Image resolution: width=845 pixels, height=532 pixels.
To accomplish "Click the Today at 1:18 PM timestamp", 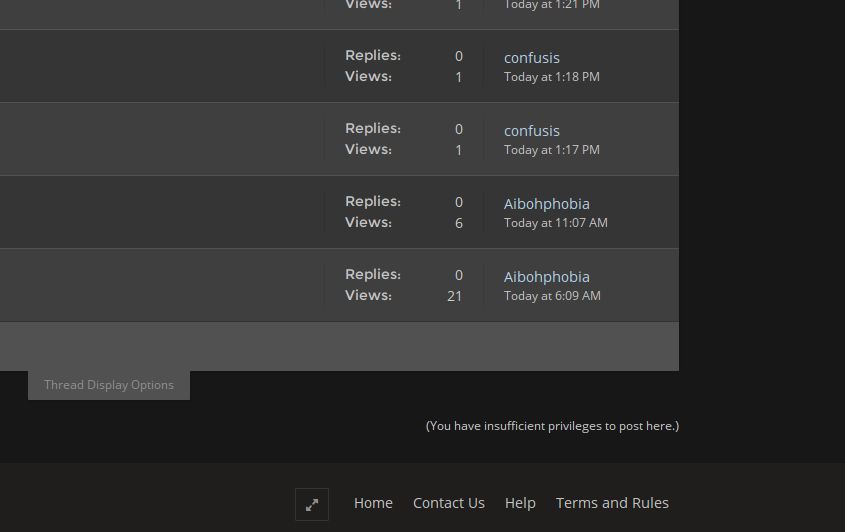I will point(552,77).
